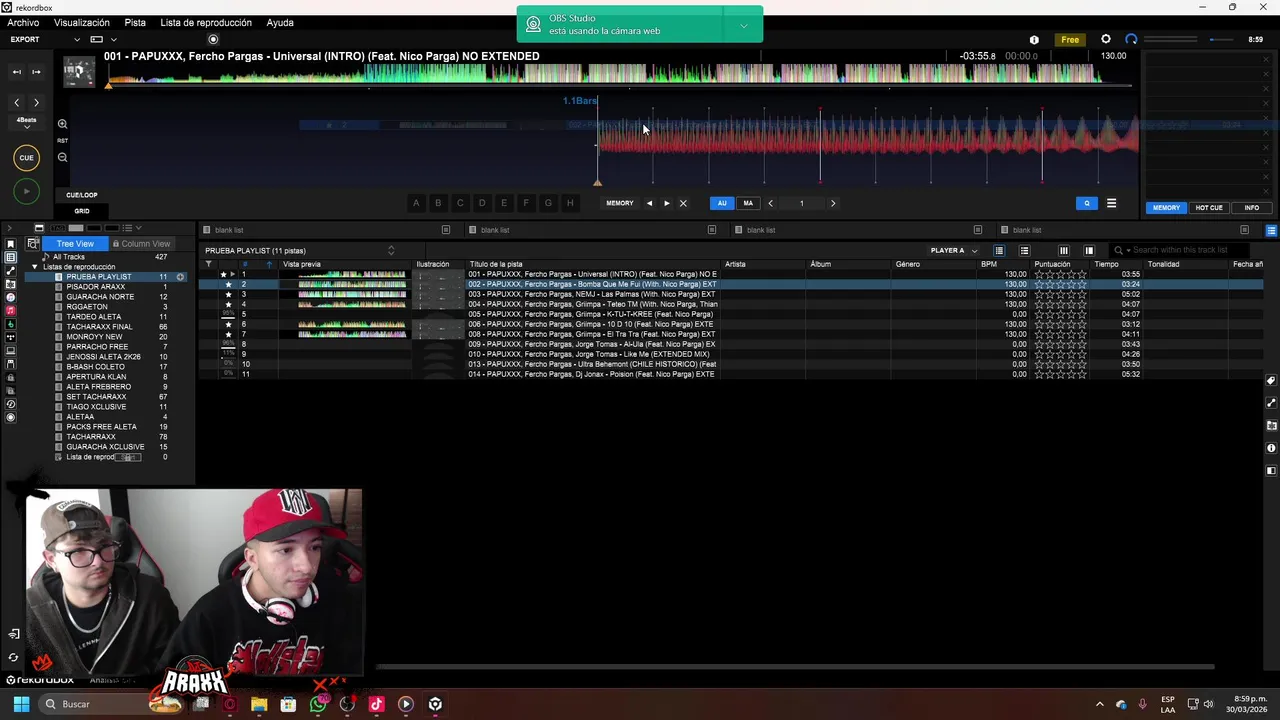Screen dimensions: 1280x720
Task: Select hot cue pad D
Action: coord(482,203)
